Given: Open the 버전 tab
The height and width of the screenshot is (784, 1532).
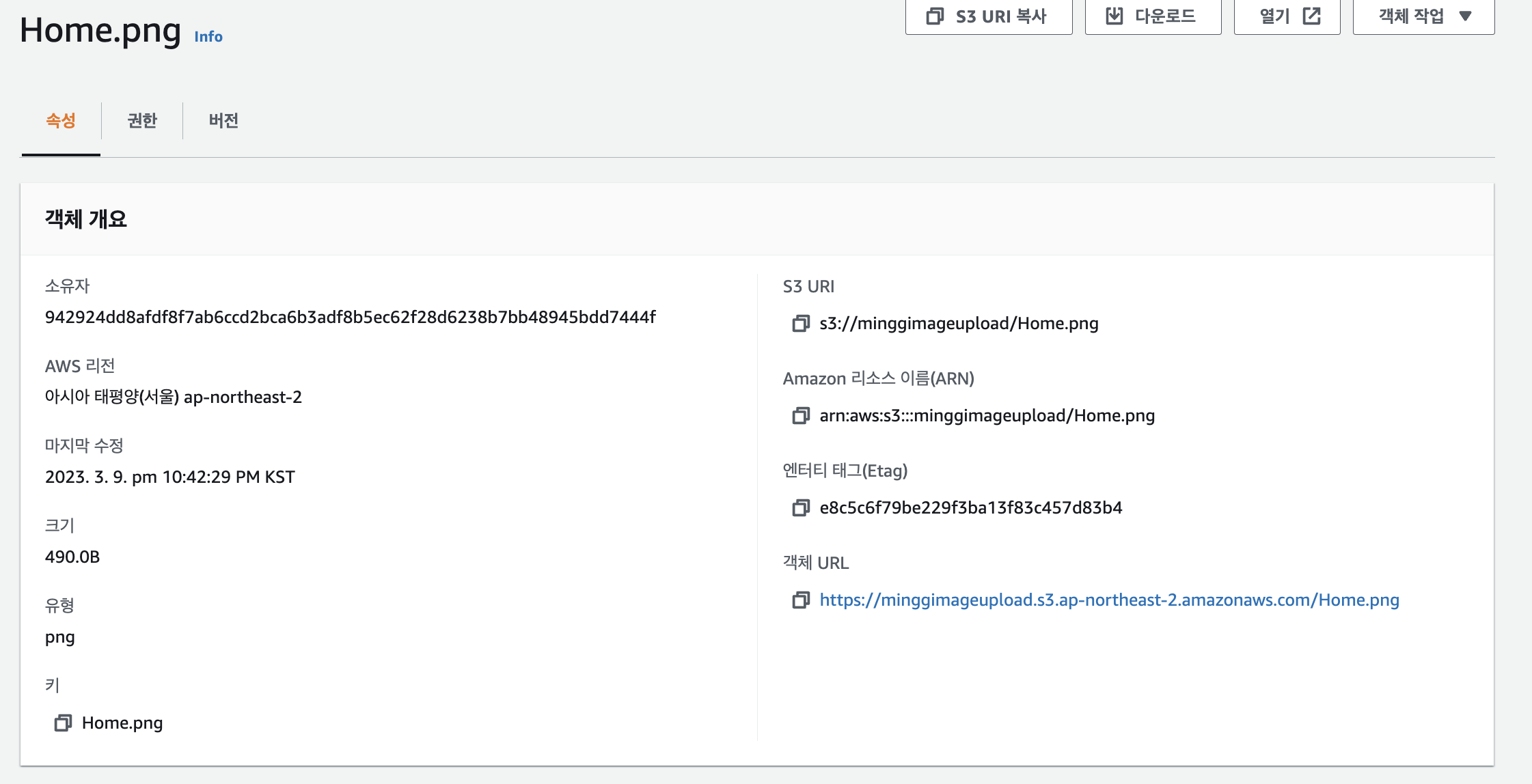Looking at the screenshot, I should 223,121.
